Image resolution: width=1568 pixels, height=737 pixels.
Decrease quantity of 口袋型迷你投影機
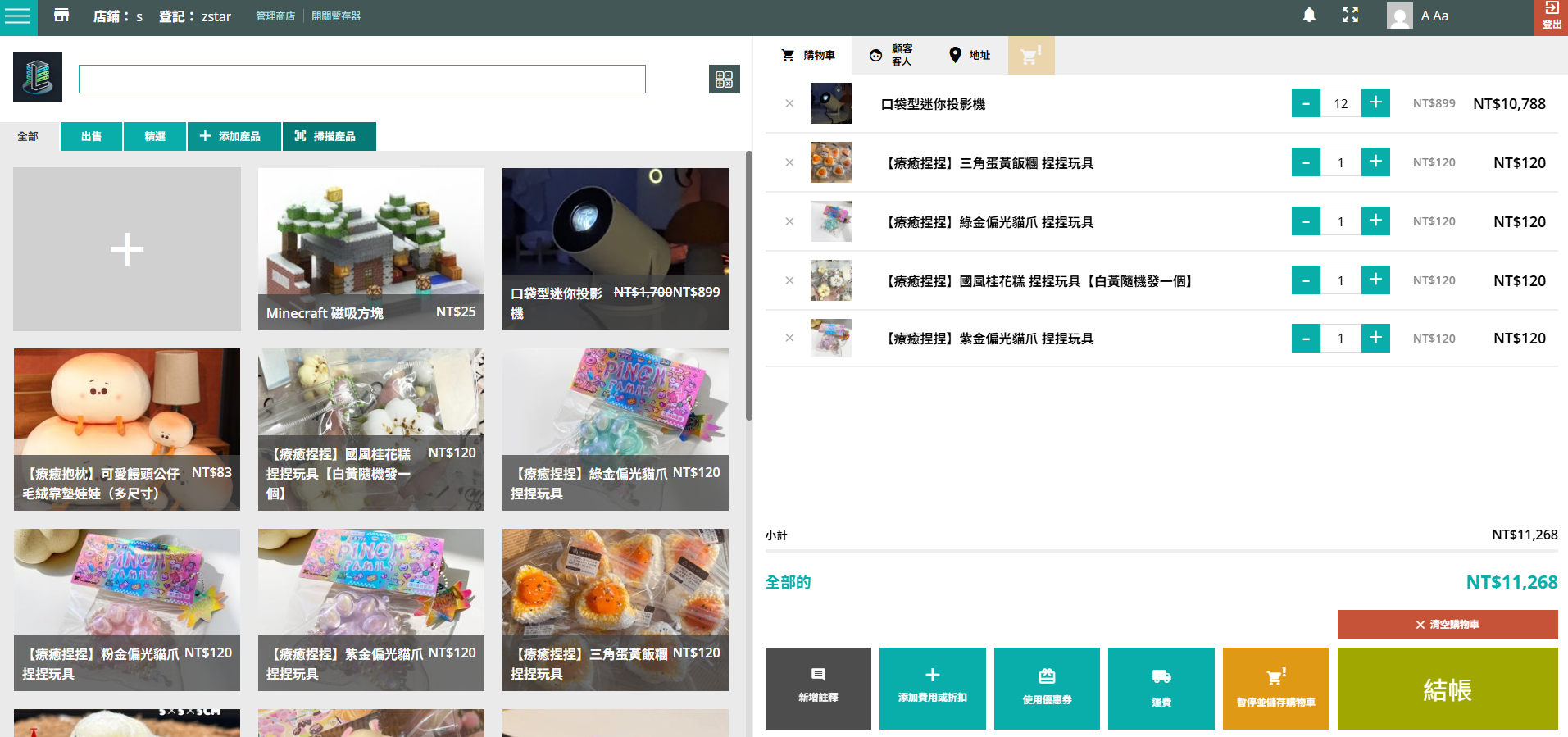(x=1306, y=103)
